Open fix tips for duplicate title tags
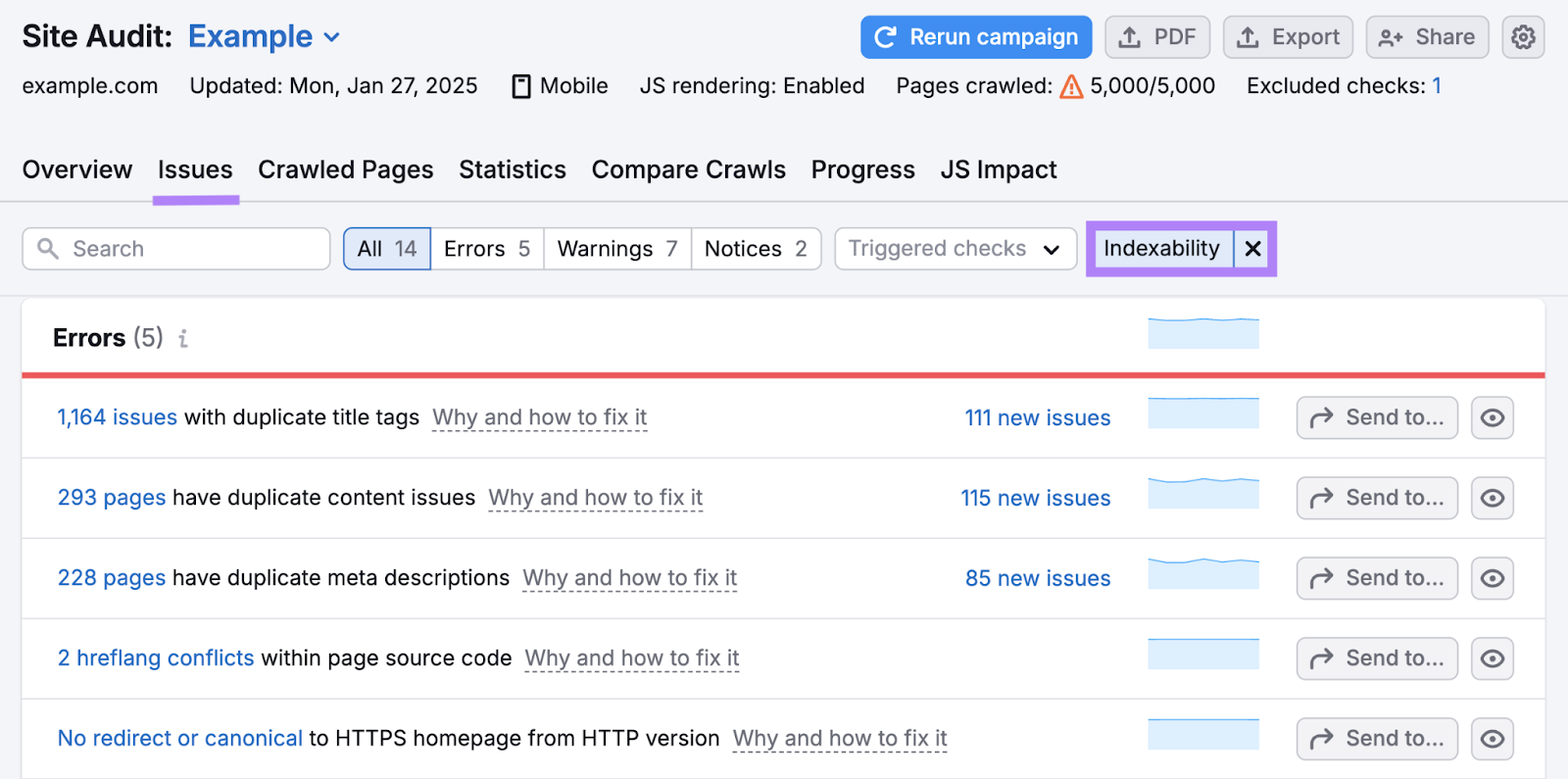 (x=540, y=418)
